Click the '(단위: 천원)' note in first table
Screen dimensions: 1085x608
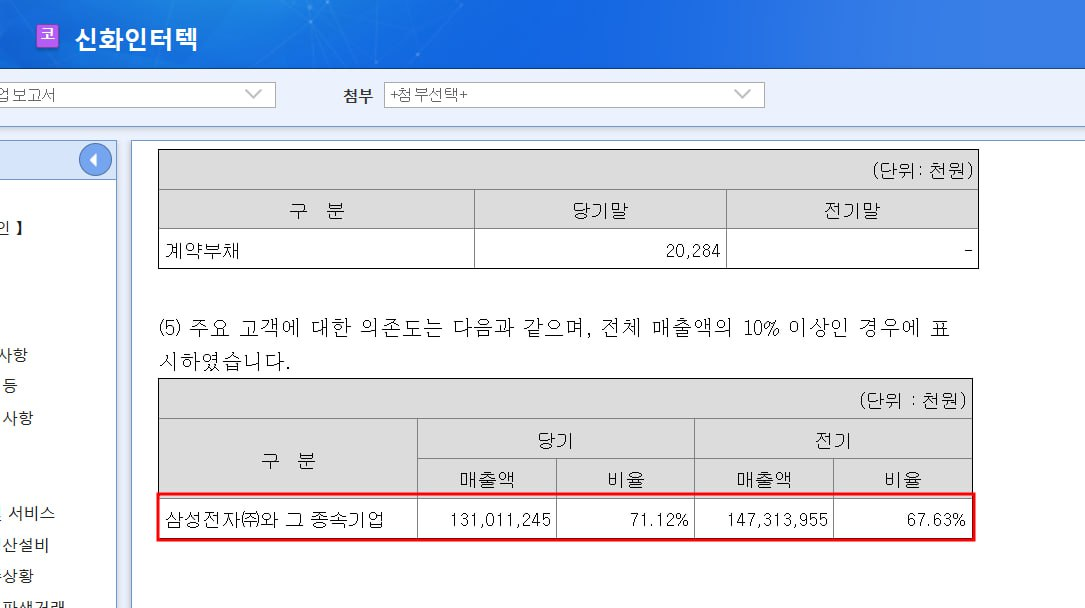pos(922,170)
